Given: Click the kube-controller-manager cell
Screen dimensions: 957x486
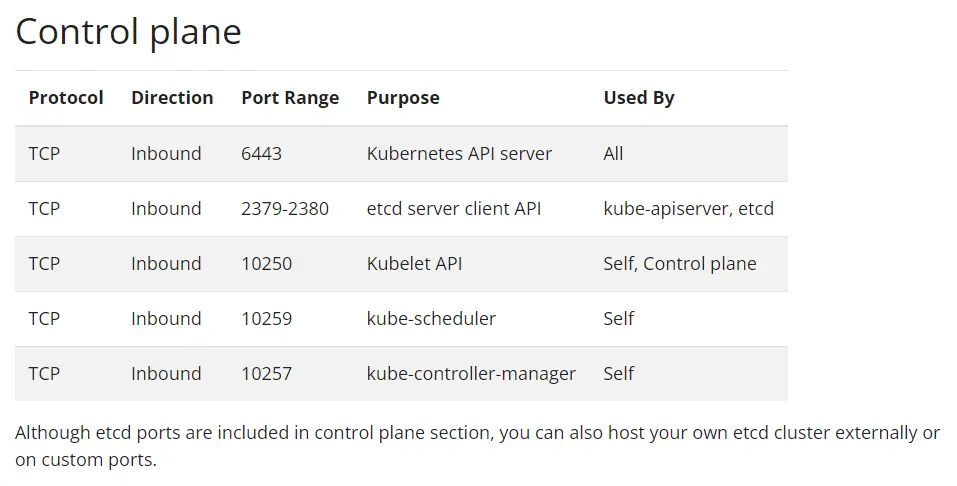Looking at the screenshot, I should pos(471,374).
